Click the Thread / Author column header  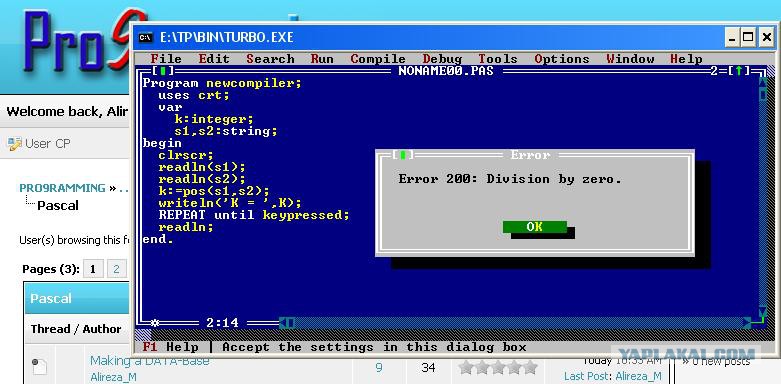(x=76, y=329)
